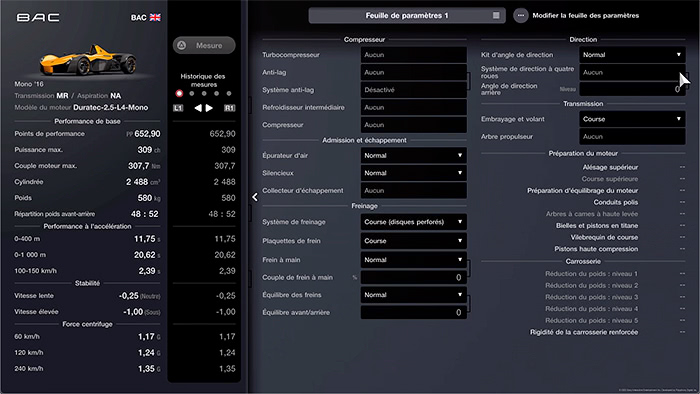Open the Système de freinage dropdown
Screen dimensions: 700x394
tap(413, 222)
